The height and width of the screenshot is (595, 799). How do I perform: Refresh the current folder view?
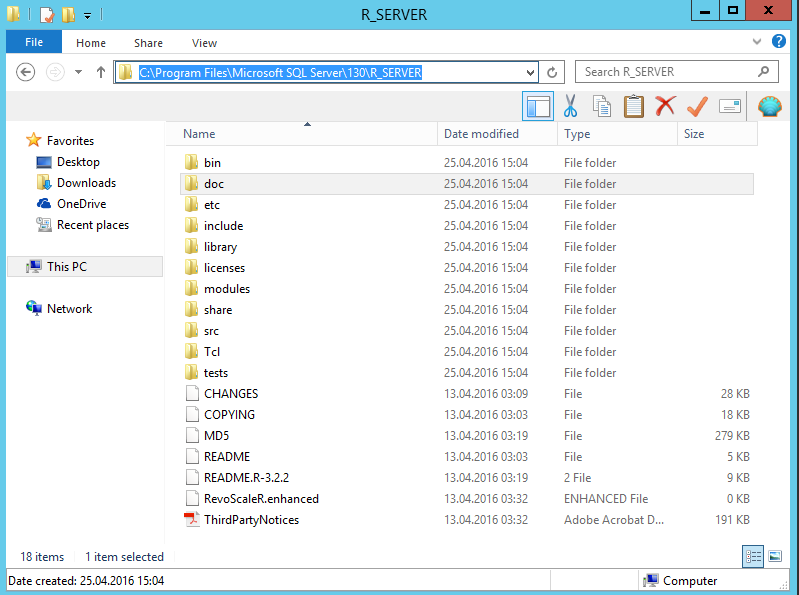point(552,72)
